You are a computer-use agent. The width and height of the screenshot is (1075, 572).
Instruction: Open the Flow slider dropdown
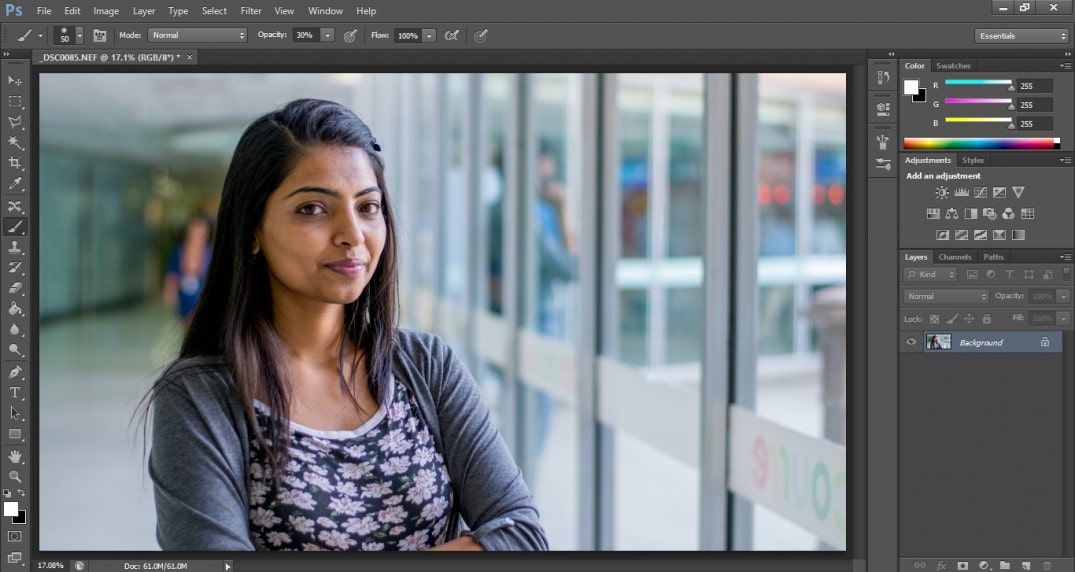(x=429, y=36)
